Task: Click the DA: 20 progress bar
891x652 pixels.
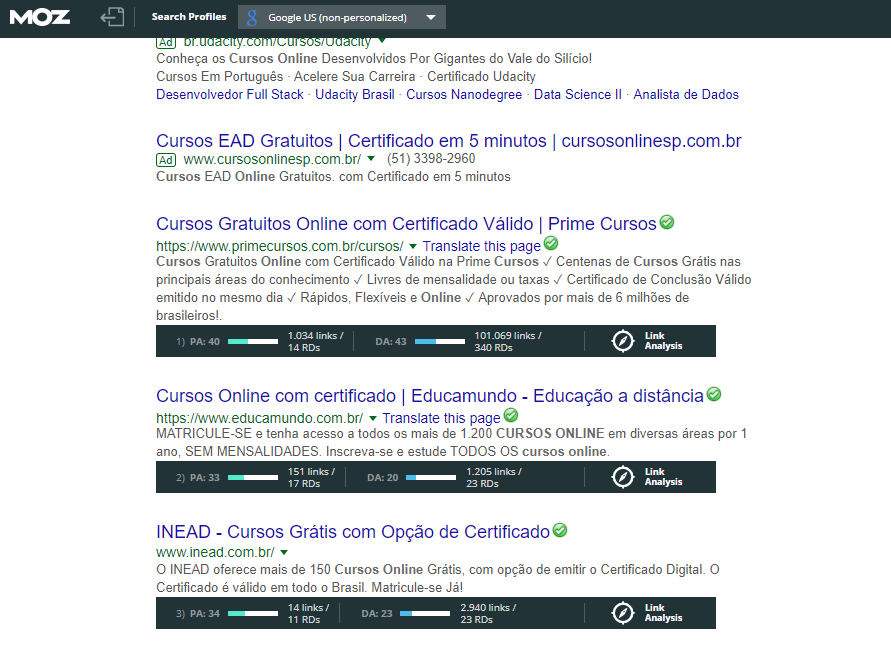Action: click(x=431, y=477)
